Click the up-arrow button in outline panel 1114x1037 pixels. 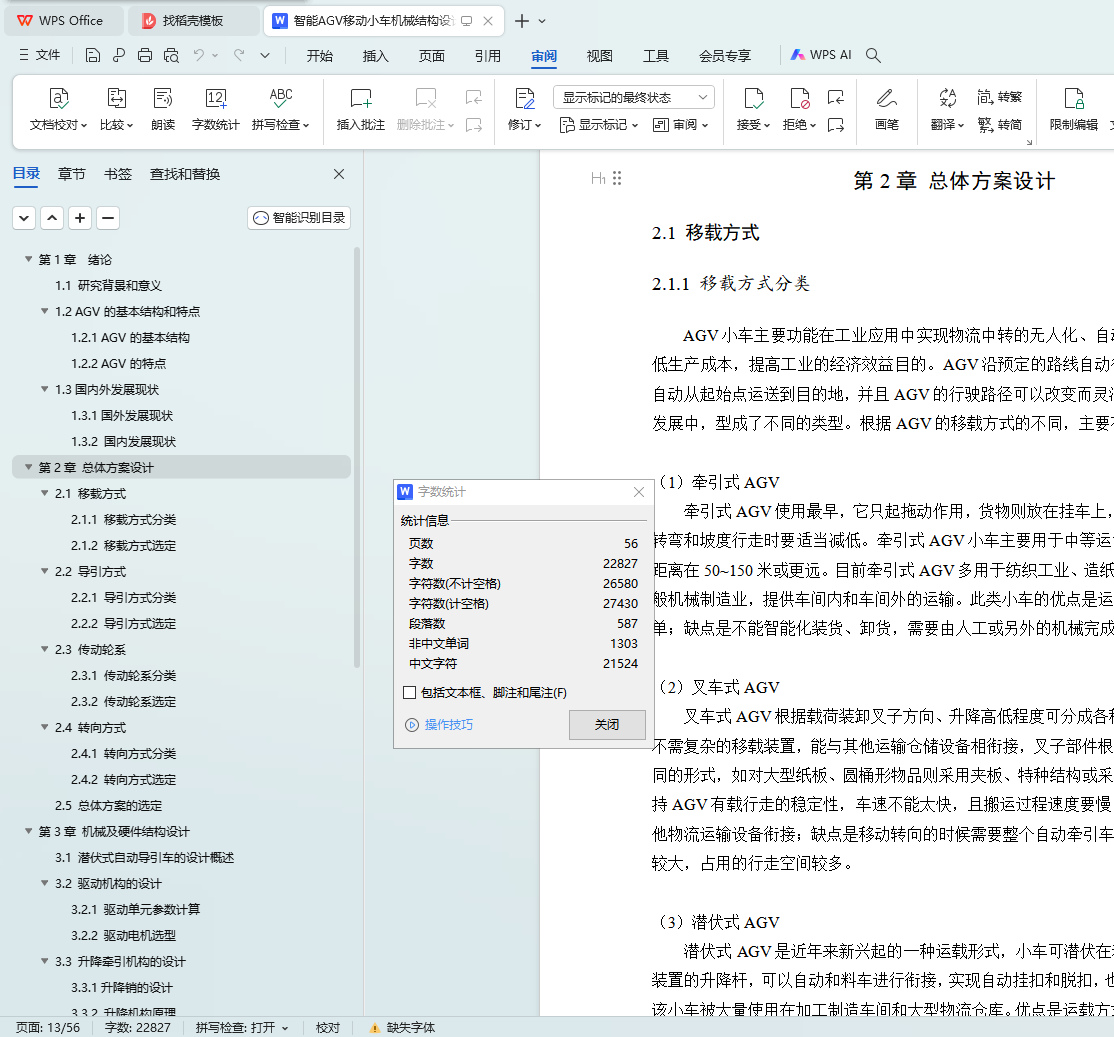pos(52,218)
